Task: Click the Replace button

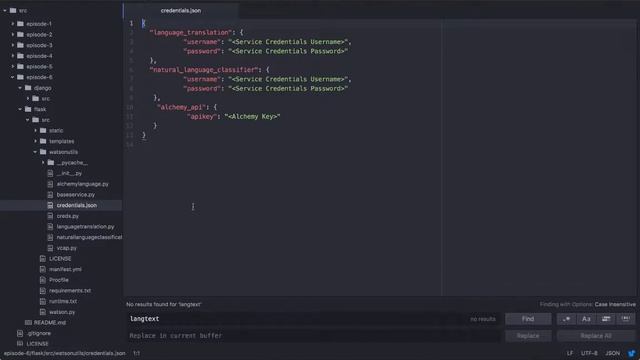Action: [528, 336]
